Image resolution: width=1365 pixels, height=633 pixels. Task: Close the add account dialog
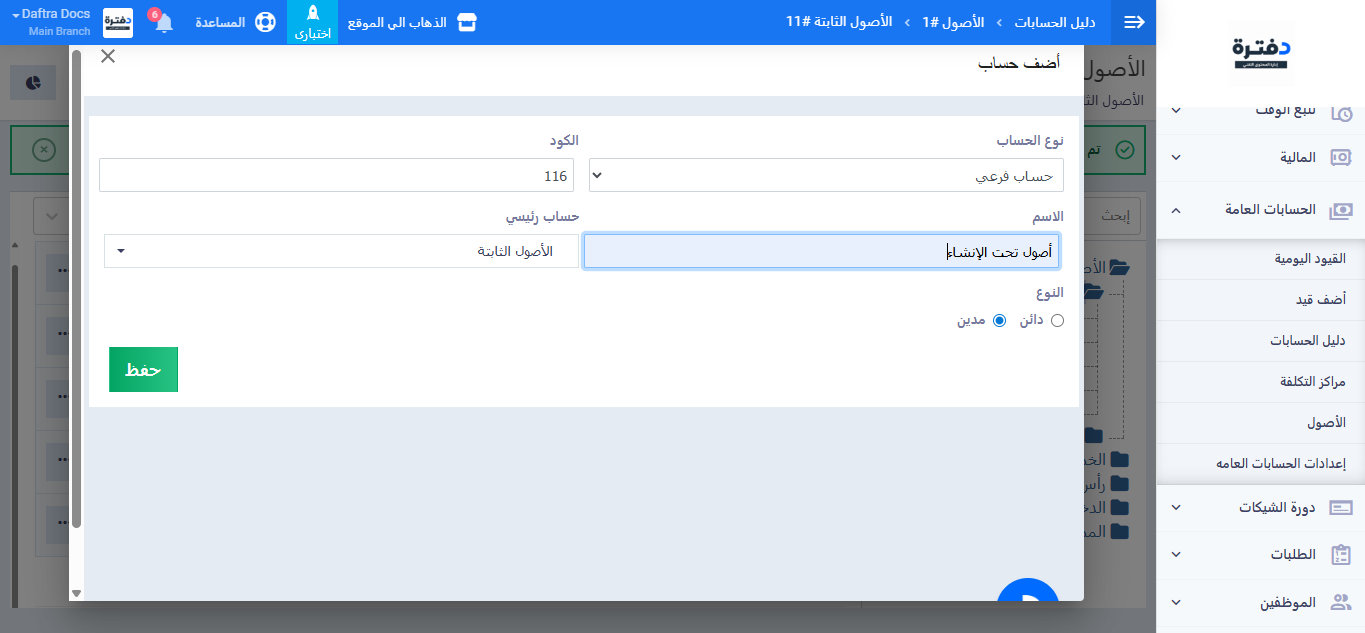(x=108, y=56)
